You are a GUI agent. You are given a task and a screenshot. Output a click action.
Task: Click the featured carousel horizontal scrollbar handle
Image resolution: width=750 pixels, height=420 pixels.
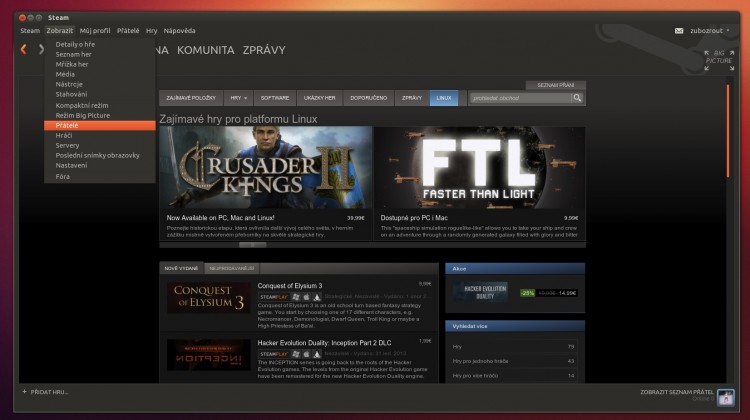pyautogui.click(x=253, y=245)
